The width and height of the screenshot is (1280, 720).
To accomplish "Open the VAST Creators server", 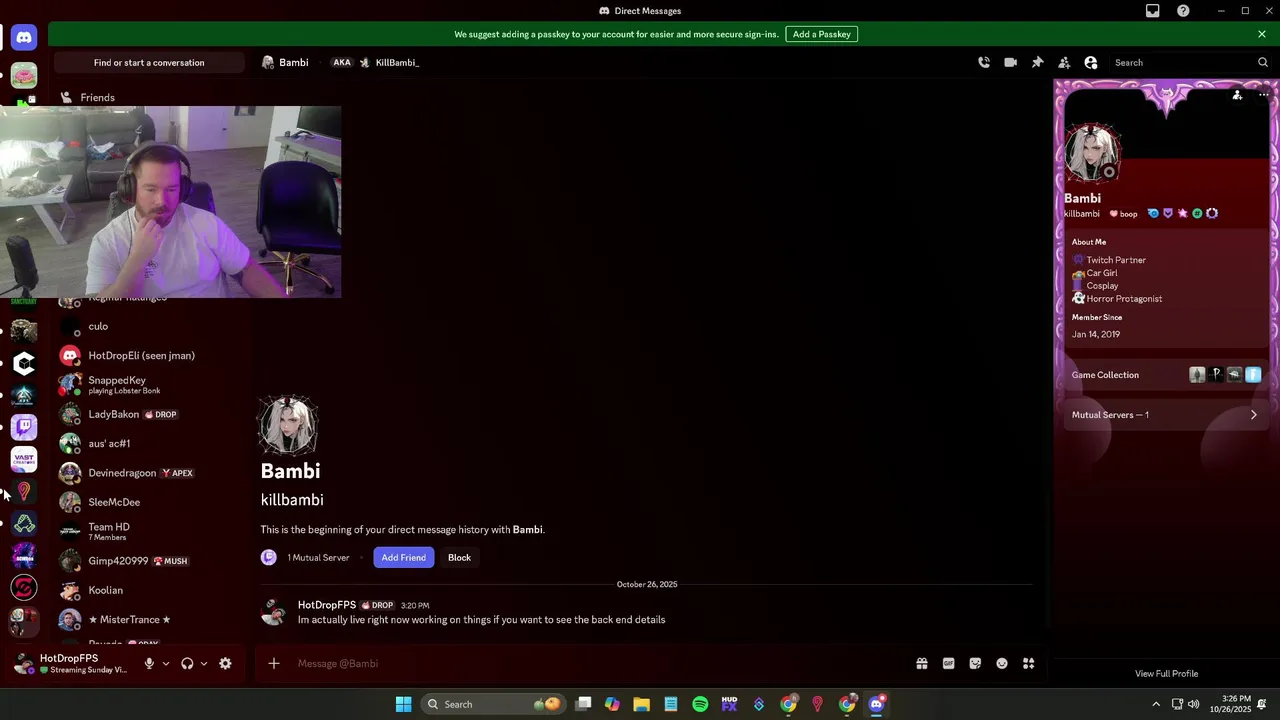I will (x=24, y=459).
